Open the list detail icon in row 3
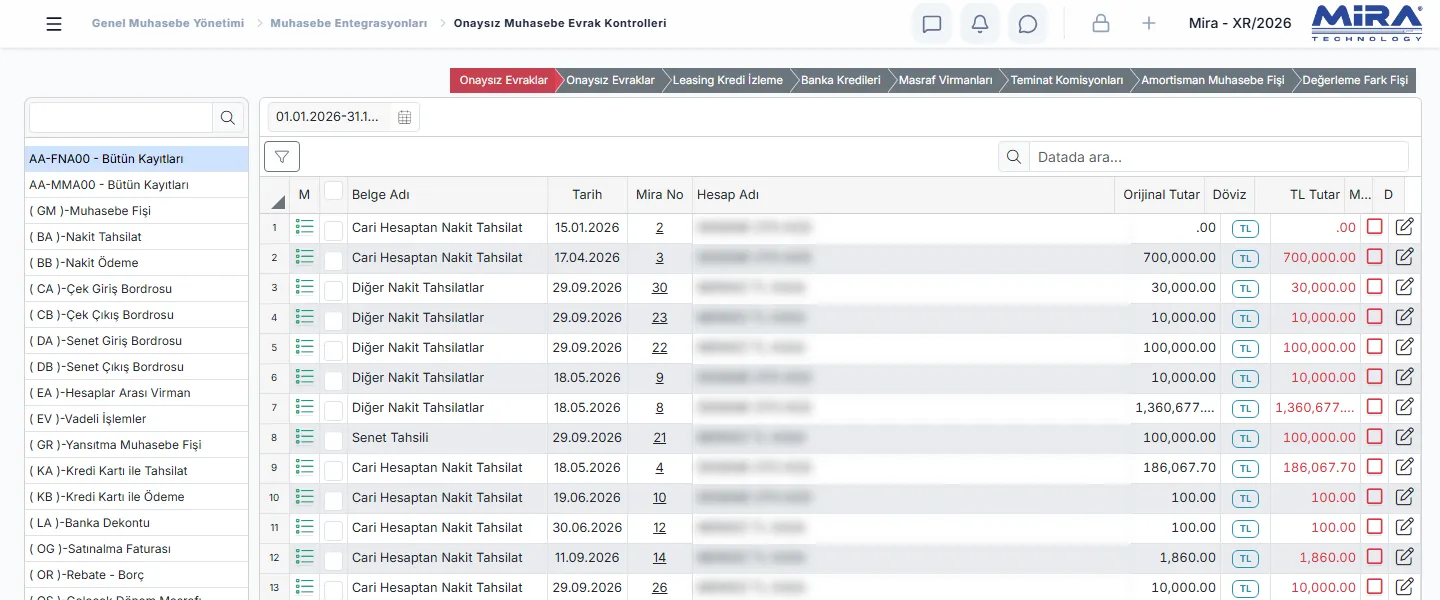 305,287
